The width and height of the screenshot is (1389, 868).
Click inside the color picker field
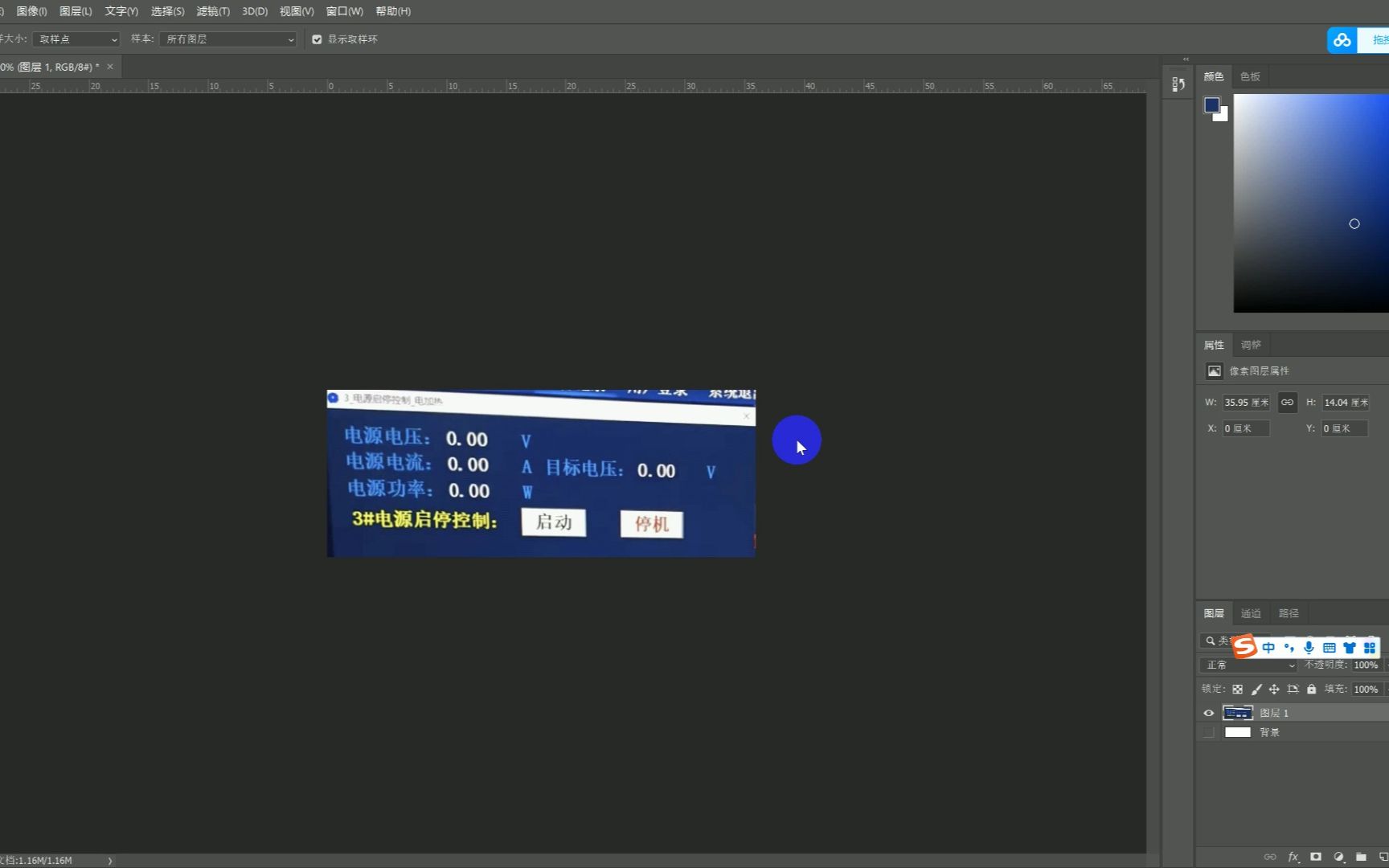(1311, 203)
